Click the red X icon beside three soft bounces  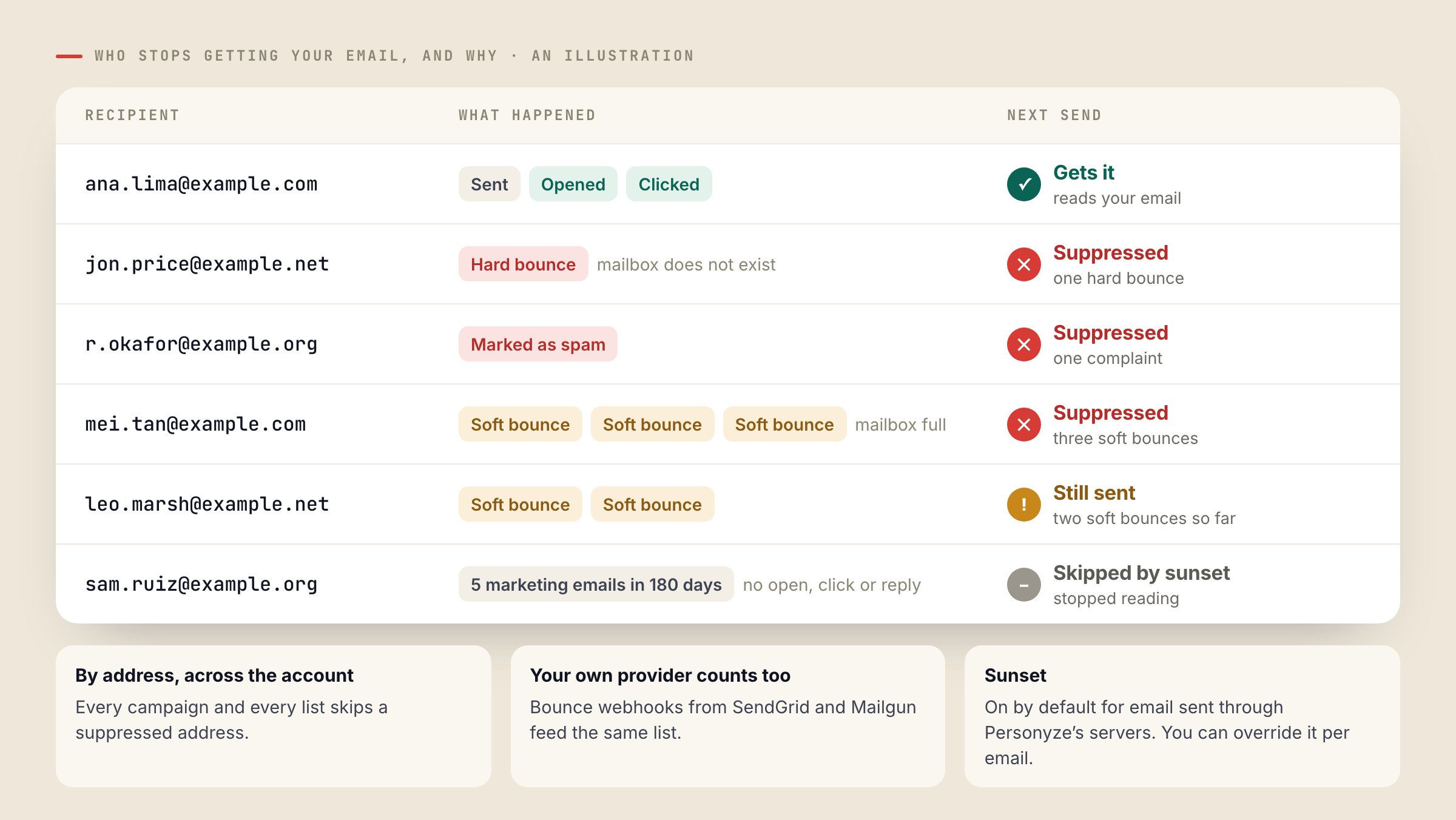coord(1024,425)
